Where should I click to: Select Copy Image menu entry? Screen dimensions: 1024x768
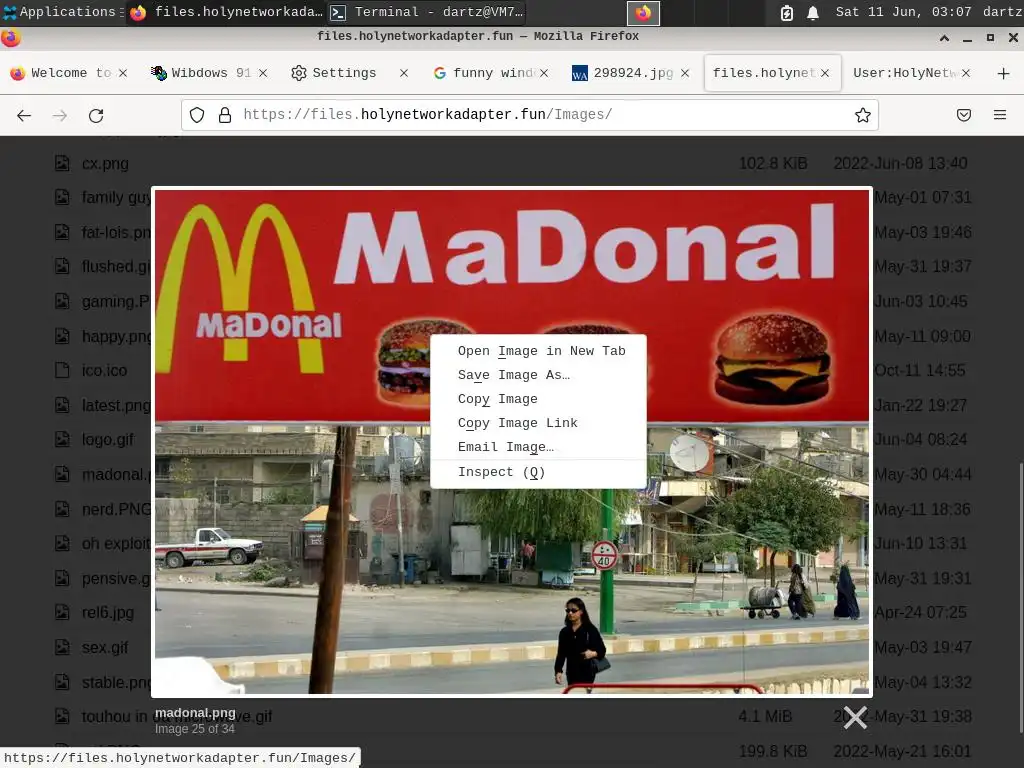click(538, 399)
